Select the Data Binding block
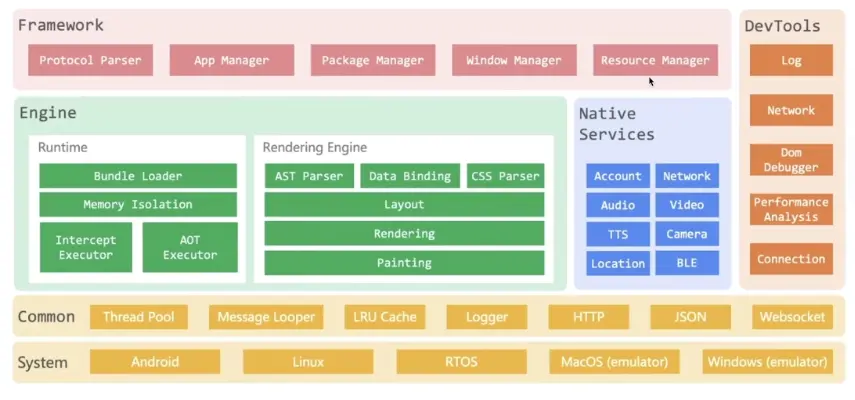Screen dimensions: 855x400 click(409, 176)
